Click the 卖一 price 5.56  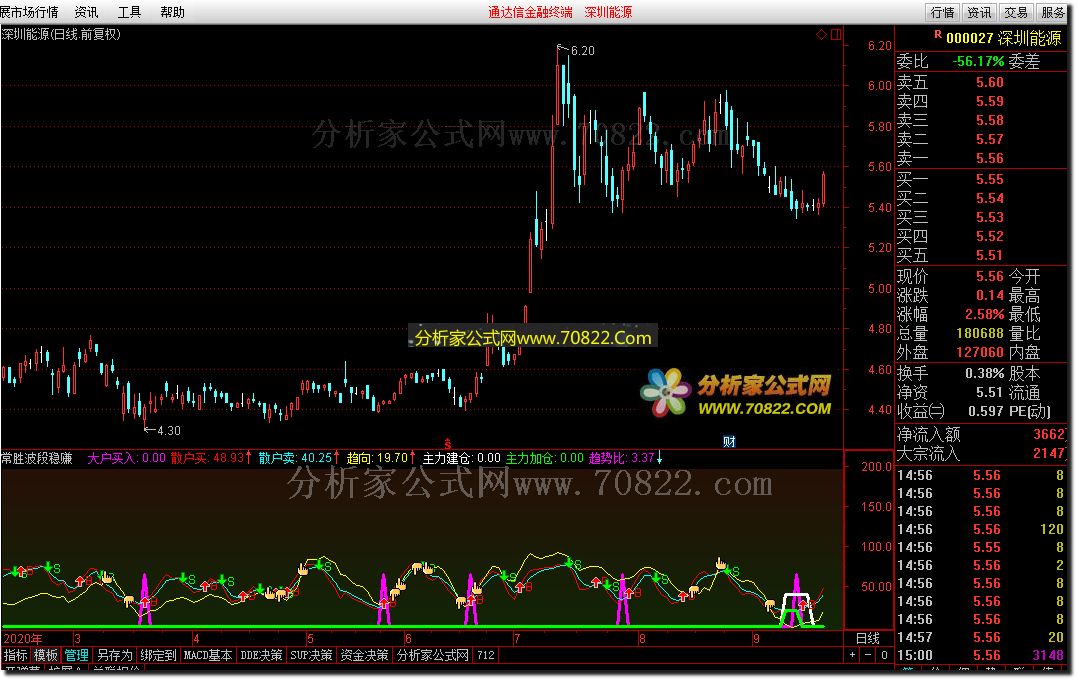[x=990, y=159]
